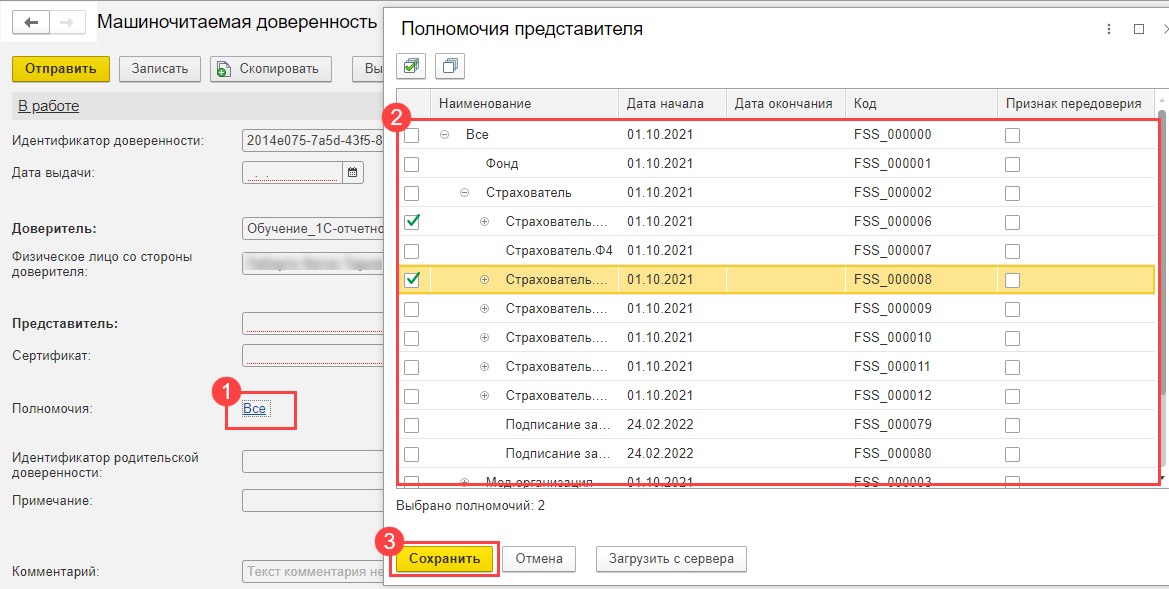Viewport: 1169px width, 589px height.
Task: Tick the checkbox for row FSS_000000
Action: click(412, 135)
